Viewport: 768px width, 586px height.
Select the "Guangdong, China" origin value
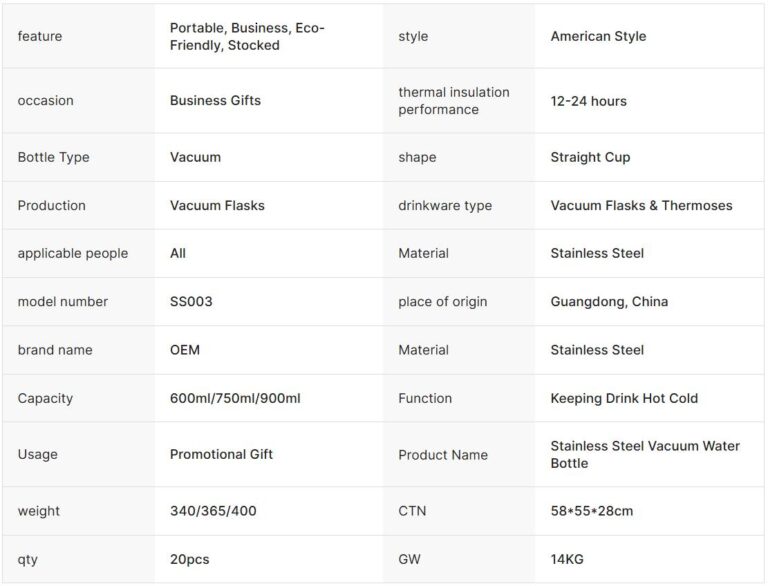609,302
